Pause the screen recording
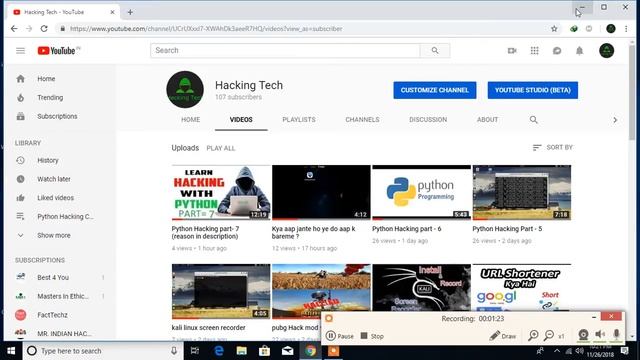This screenshot has height=360, width=640. [x=340, y=336]
